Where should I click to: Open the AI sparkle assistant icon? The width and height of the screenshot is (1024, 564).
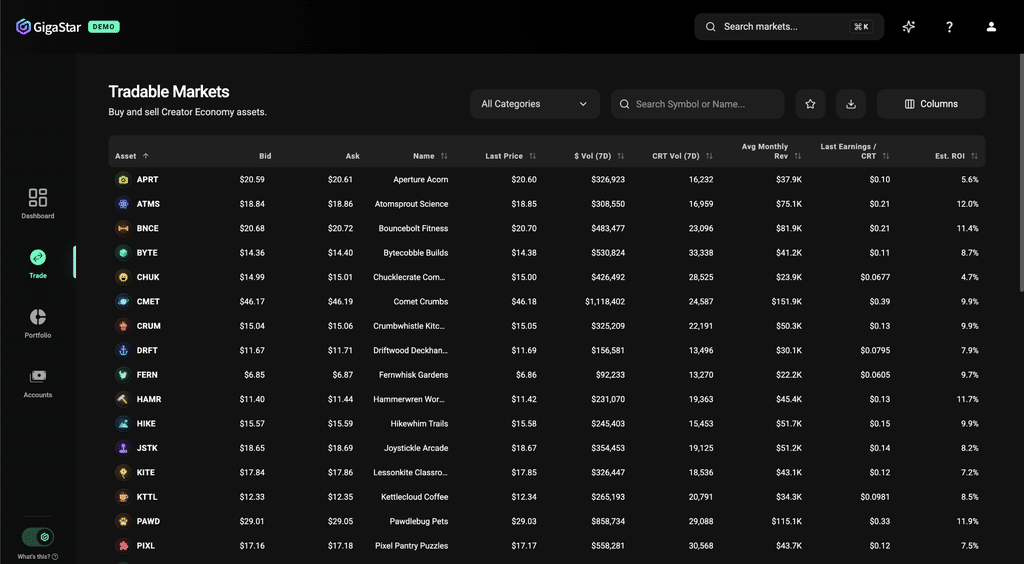click(908, 27)
